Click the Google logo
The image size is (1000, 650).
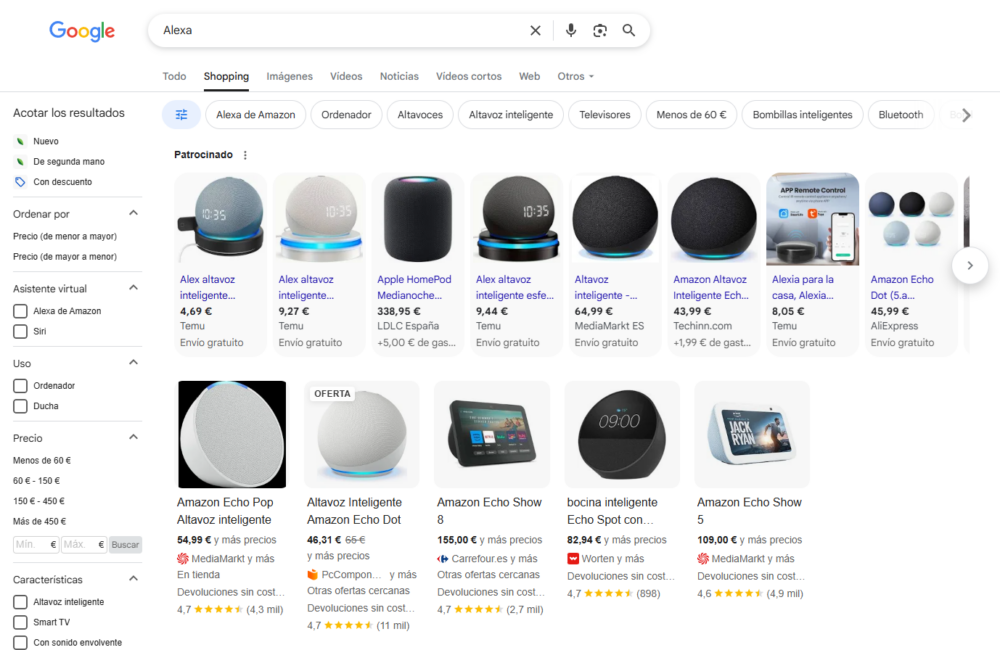click(x=82, y=30)
